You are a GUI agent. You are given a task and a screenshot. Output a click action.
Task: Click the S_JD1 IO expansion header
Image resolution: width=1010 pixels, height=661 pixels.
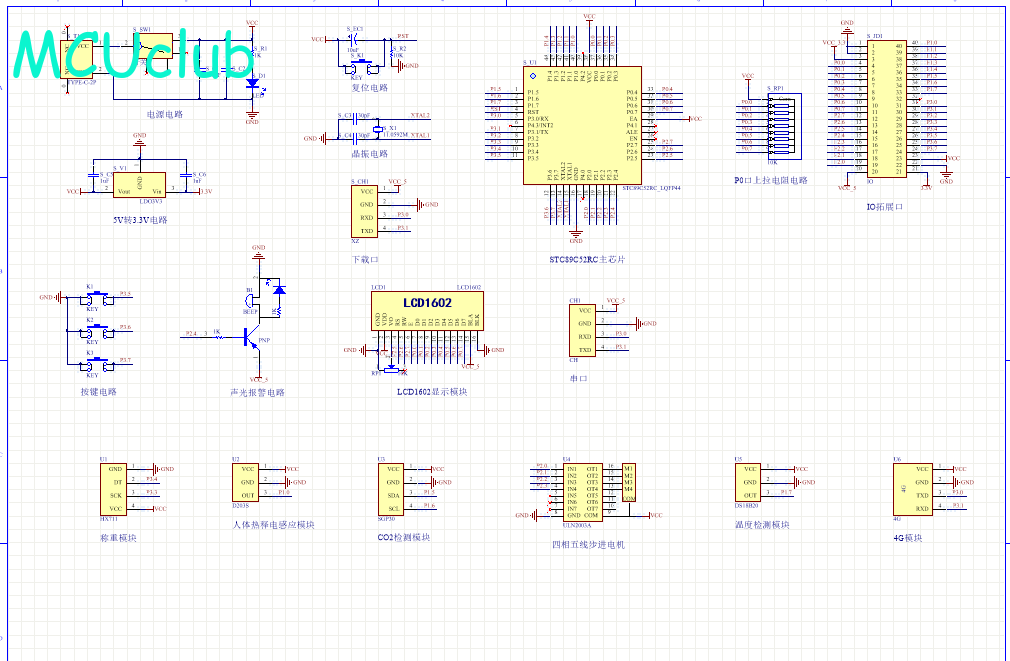tap(885, 108)
